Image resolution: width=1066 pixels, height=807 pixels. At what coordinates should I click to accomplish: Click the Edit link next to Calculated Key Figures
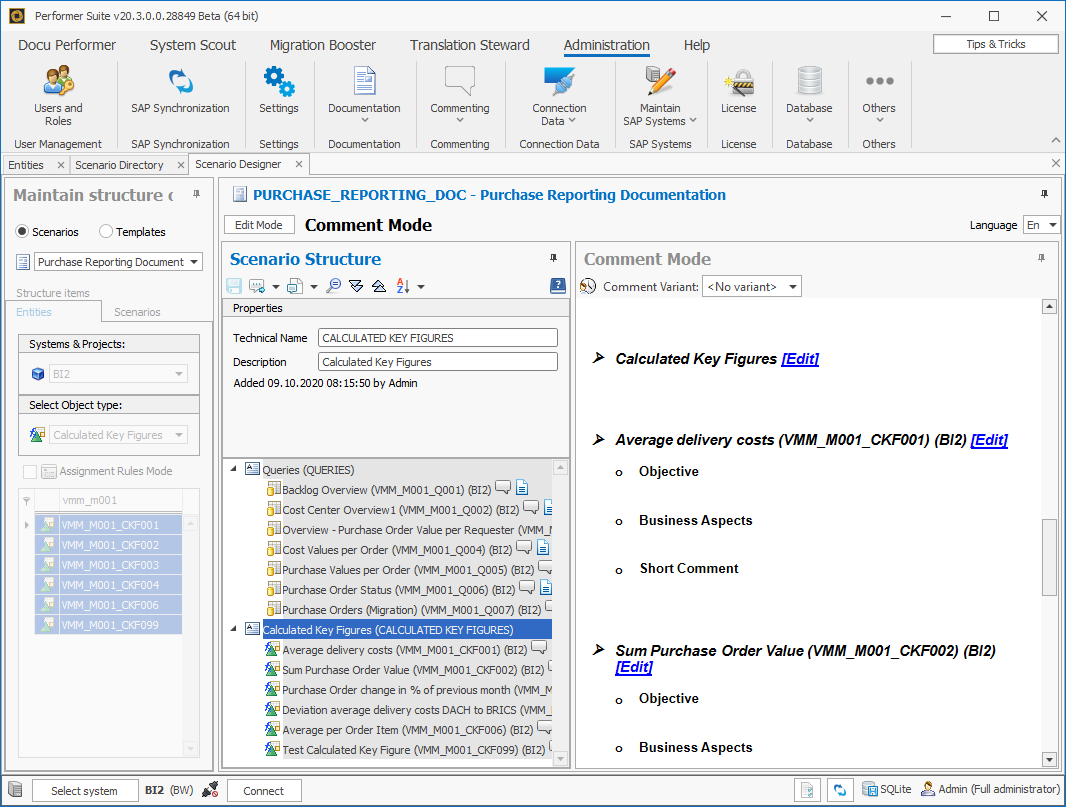799,359
